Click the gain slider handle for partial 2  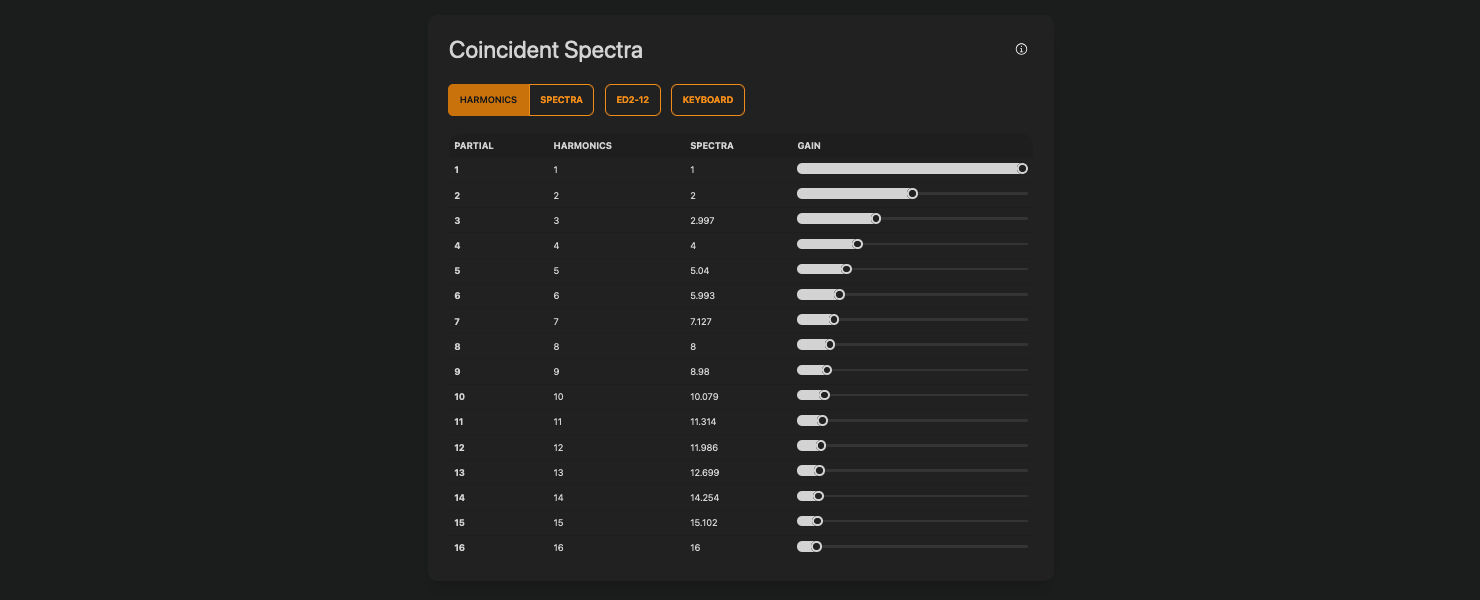tap(911, 193)
